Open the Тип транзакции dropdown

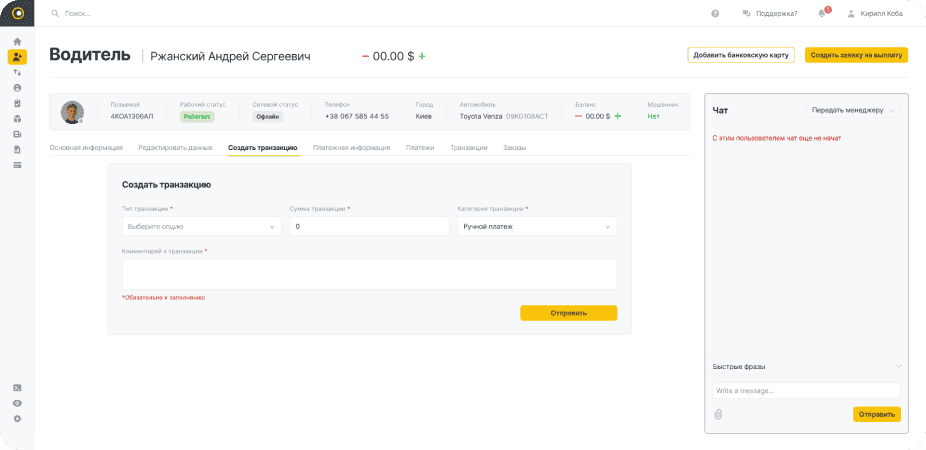(201, 227)
